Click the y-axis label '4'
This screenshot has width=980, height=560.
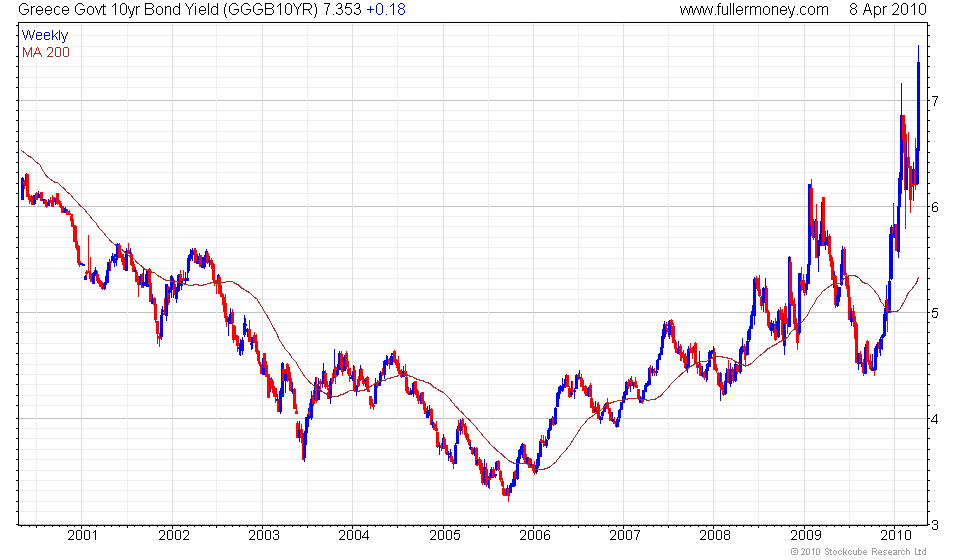tap(935, 419)
